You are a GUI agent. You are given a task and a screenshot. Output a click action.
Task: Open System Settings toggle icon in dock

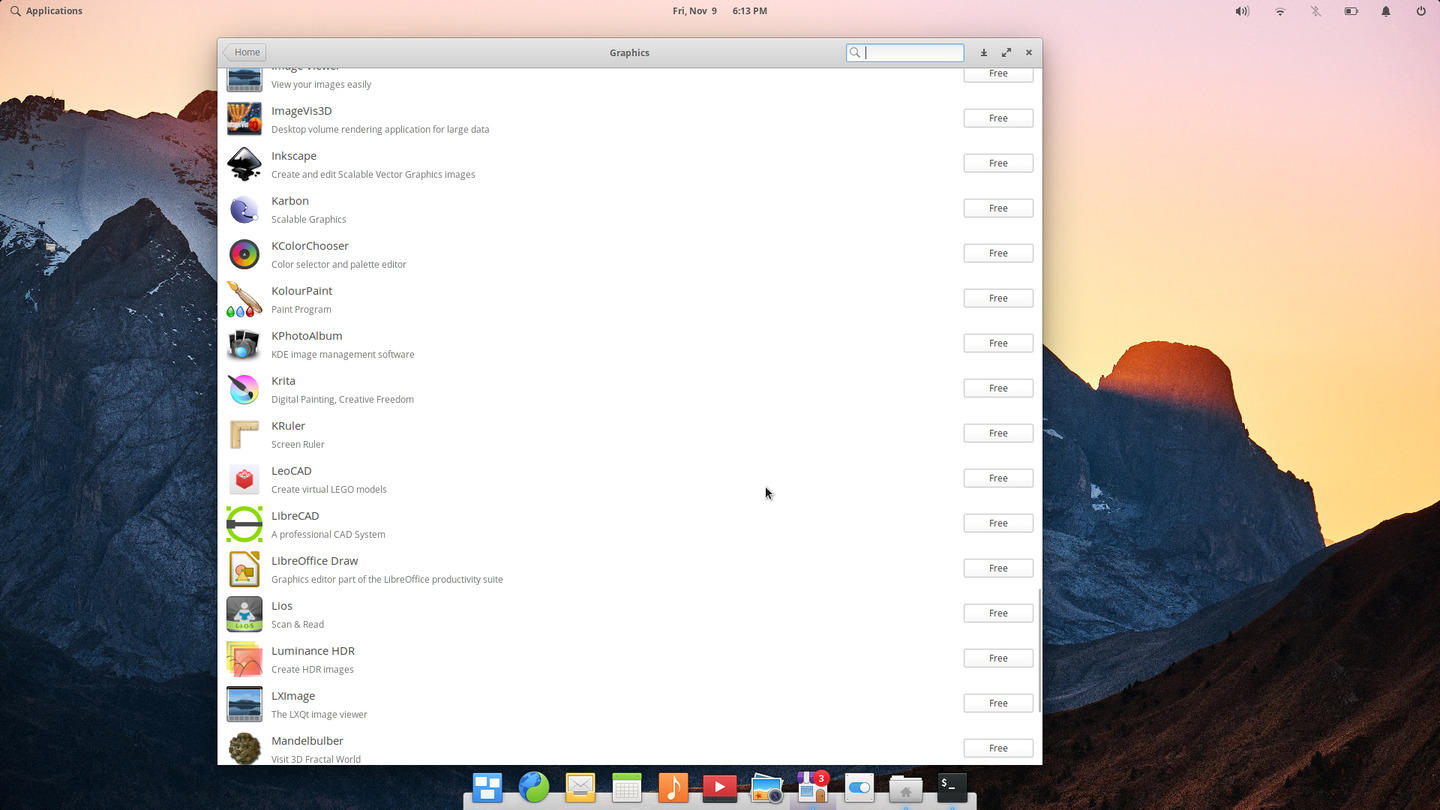pyautogui.click(x=859, y=788)
